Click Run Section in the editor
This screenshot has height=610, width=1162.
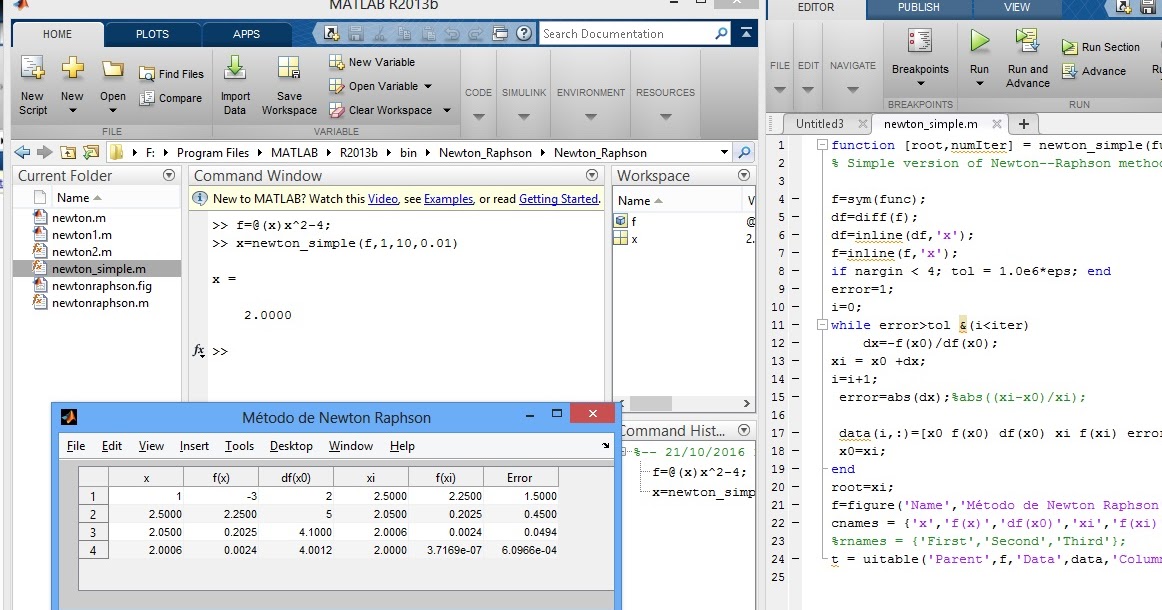point(1100,47)
